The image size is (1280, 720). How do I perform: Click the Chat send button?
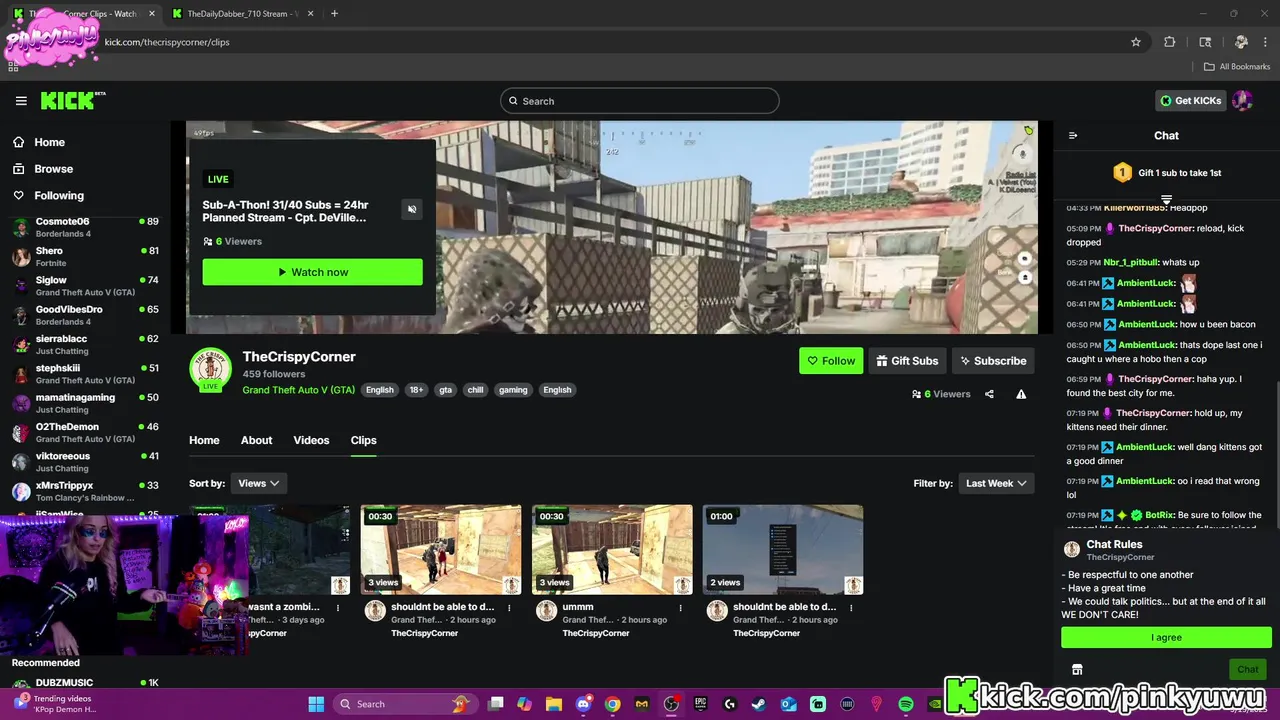point(1247,670)
